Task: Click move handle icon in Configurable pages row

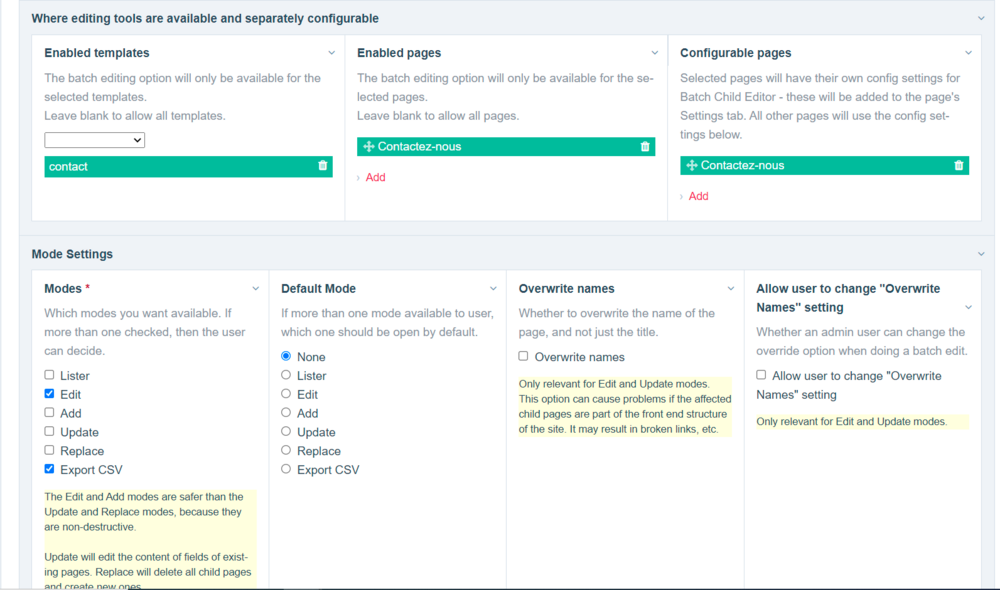Action: click(691, 165)
